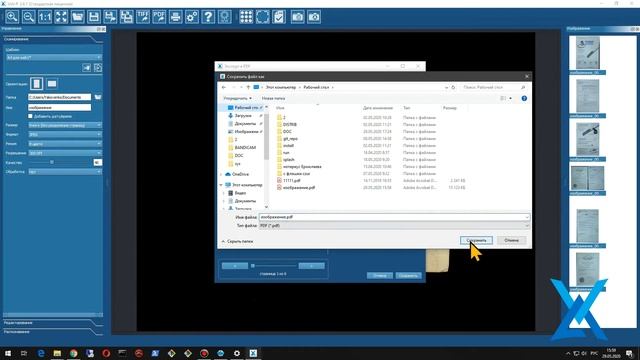Click the question mark help icon
Viewport: 640px width, 360px height.
point(208,17)
